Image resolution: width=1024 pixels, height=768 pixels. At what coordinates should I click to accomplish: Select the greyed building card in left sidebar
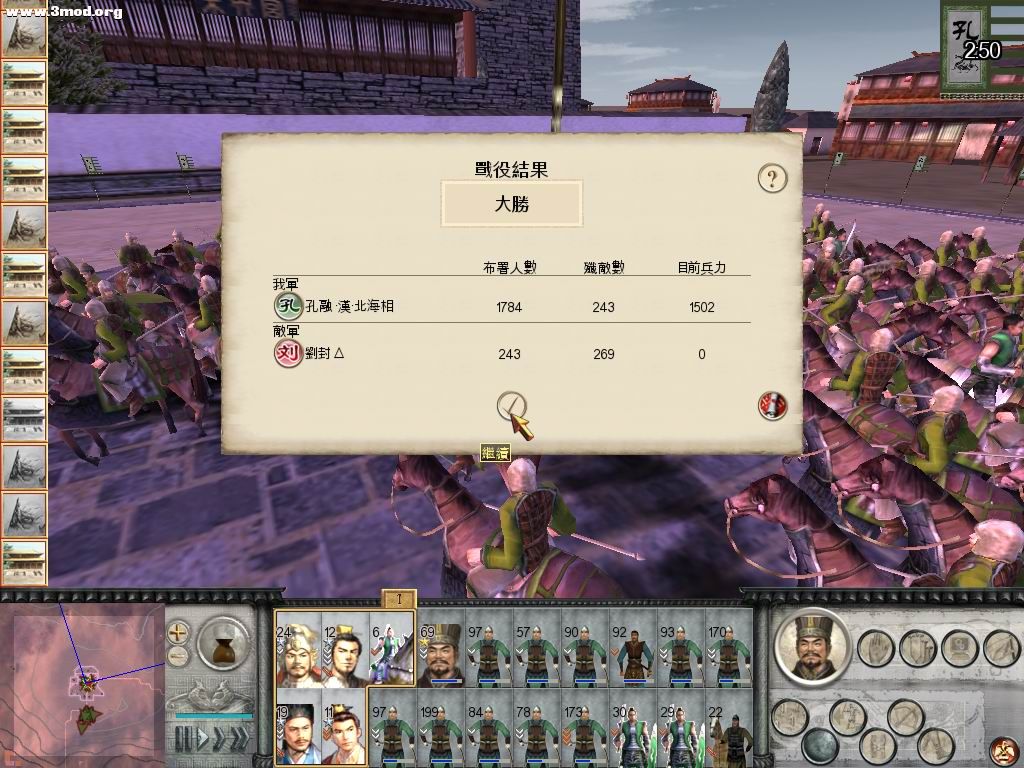(x=24, y=419)
